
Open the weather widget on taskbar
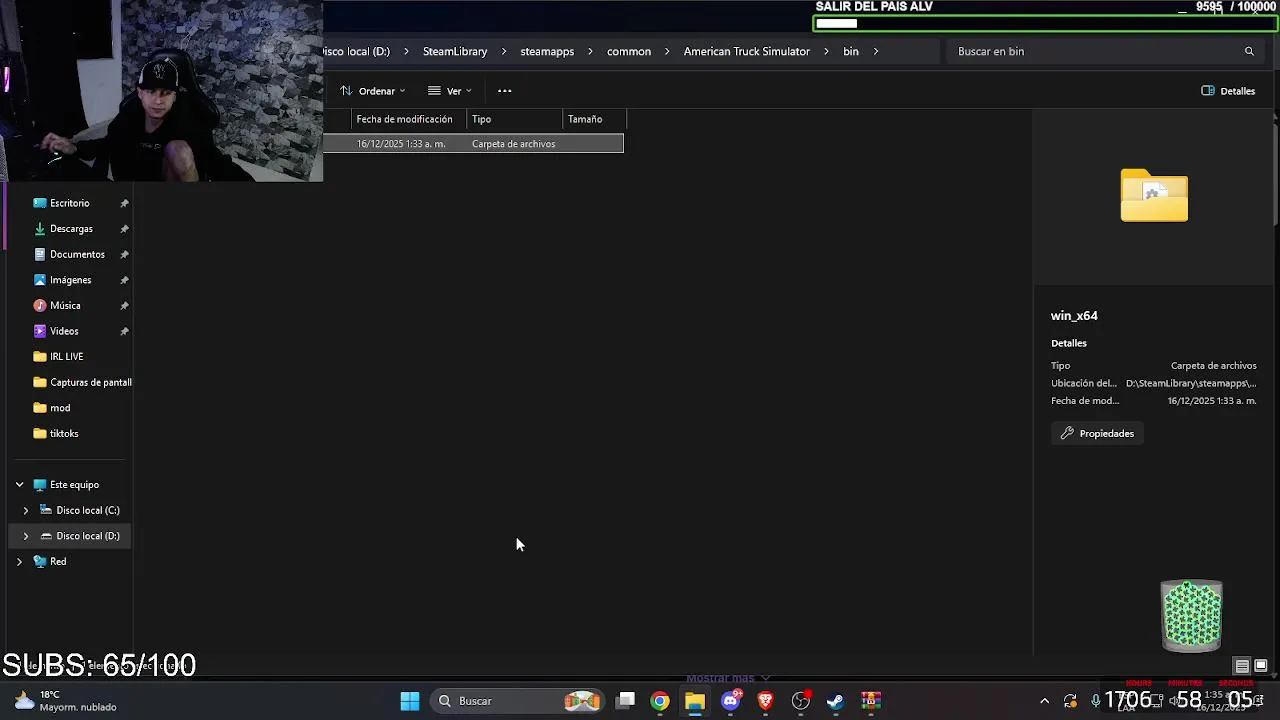(65, 701)
